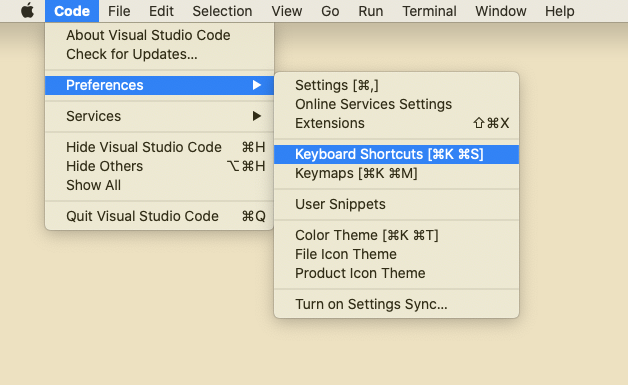Choose Hide Visual Studio Code
The width and height of the screenshot is (628, 385).
pos(159,147)
